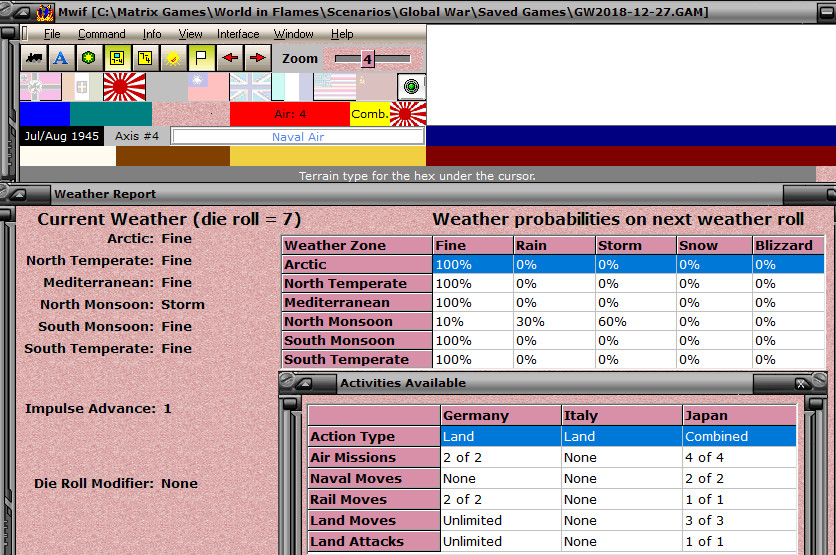This screenshot has height=555, width=836.
Task: Open the Window menu
Action: point(293,34)
